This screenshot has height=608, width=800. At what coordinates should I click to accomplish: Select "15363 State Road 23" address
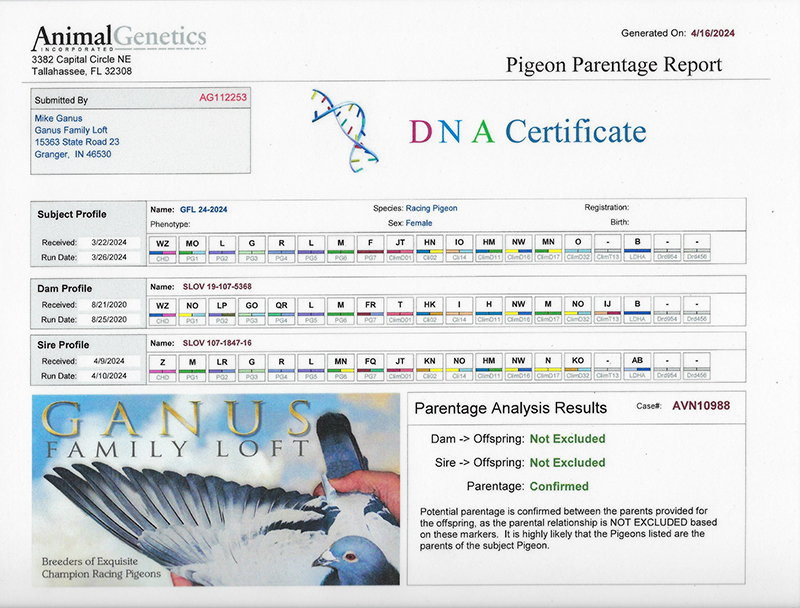point(77,142)
